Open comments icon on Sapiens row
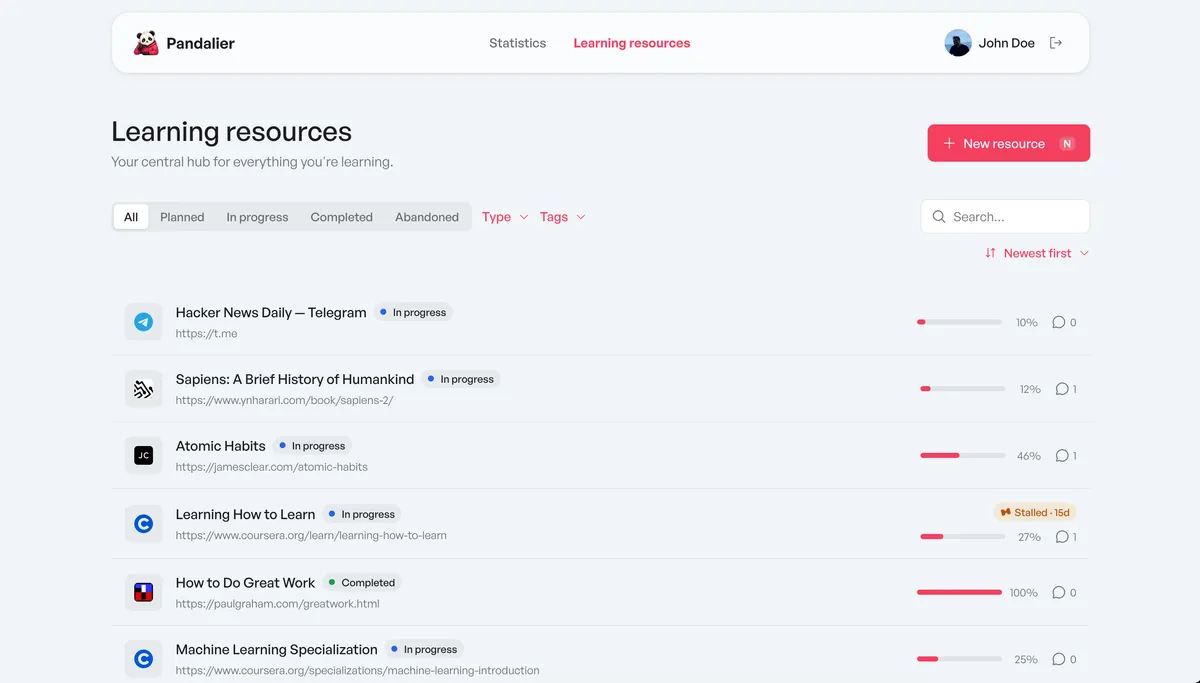Viewport: 1200px width, 683px height. click(1062, 389)
